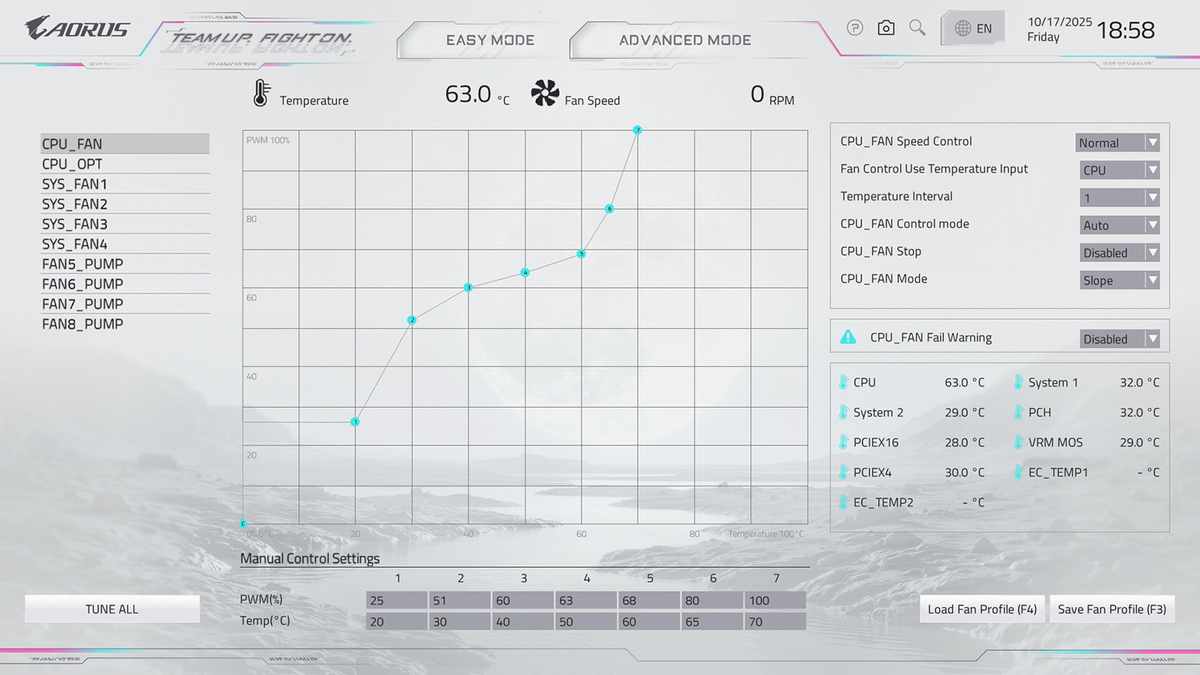Image resolution: width=1200 pixels, height=675 pixels.
Task: Open CPU_FAN Stop dropdown
Action: click(1118, 252)
